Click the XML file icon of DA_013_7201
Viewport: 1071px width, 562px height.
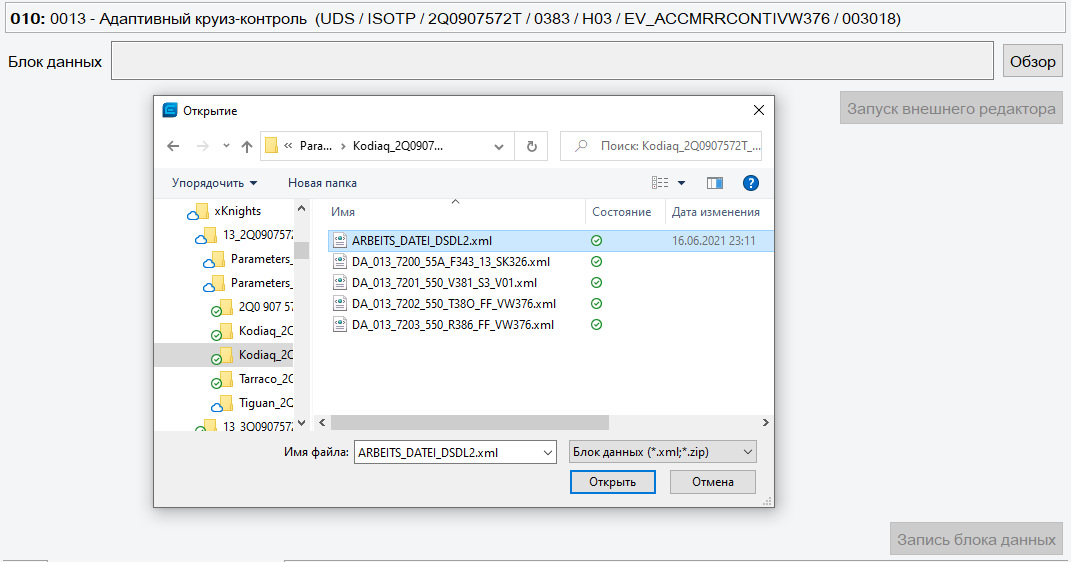[339, 283]
